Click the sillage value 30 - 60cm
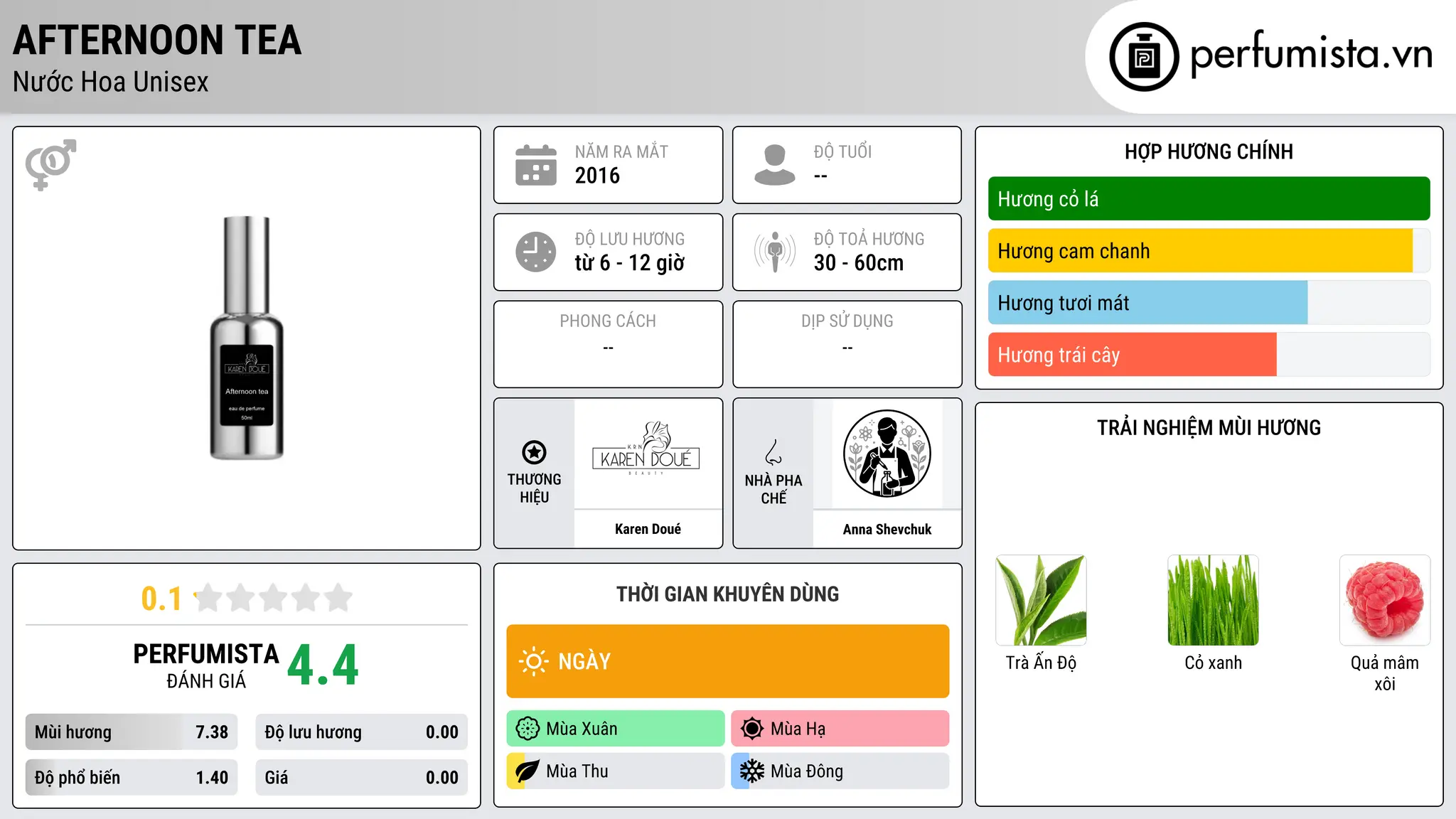Image resolution: width=1456 pixels, height=819 pixels. [859, 263]
